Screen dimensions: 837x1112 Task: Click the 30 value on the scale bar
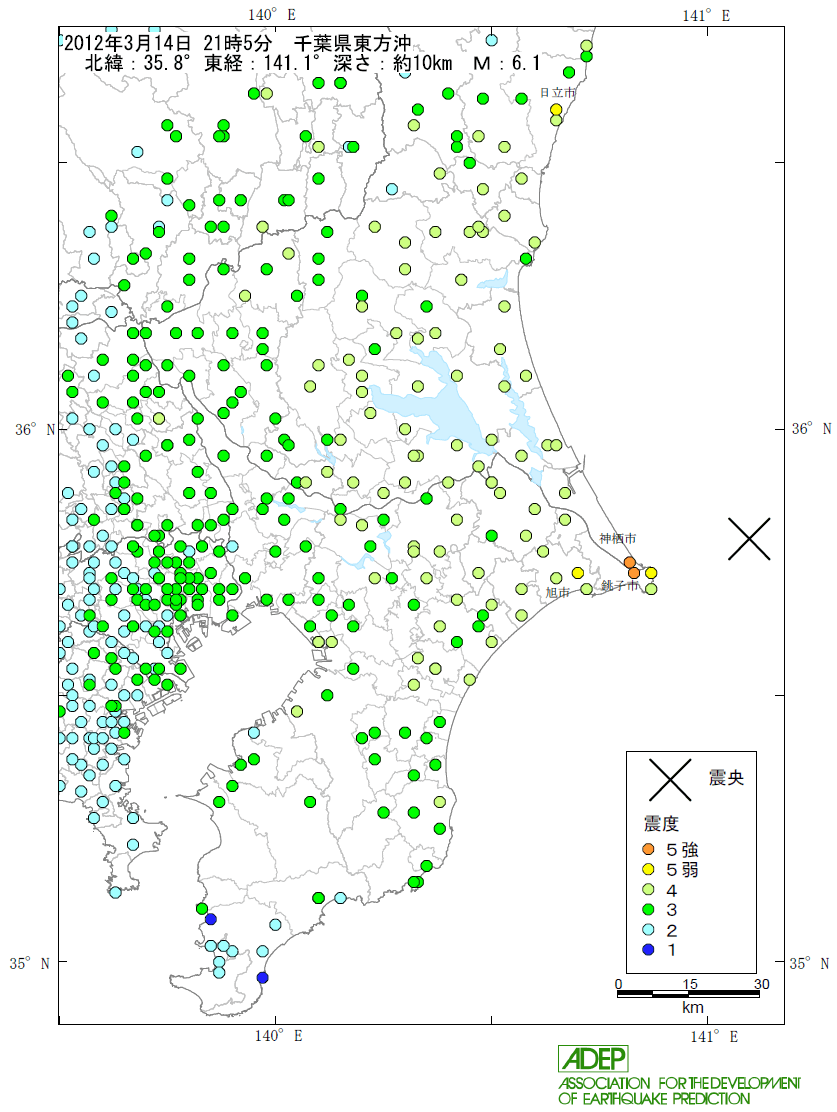761,984
